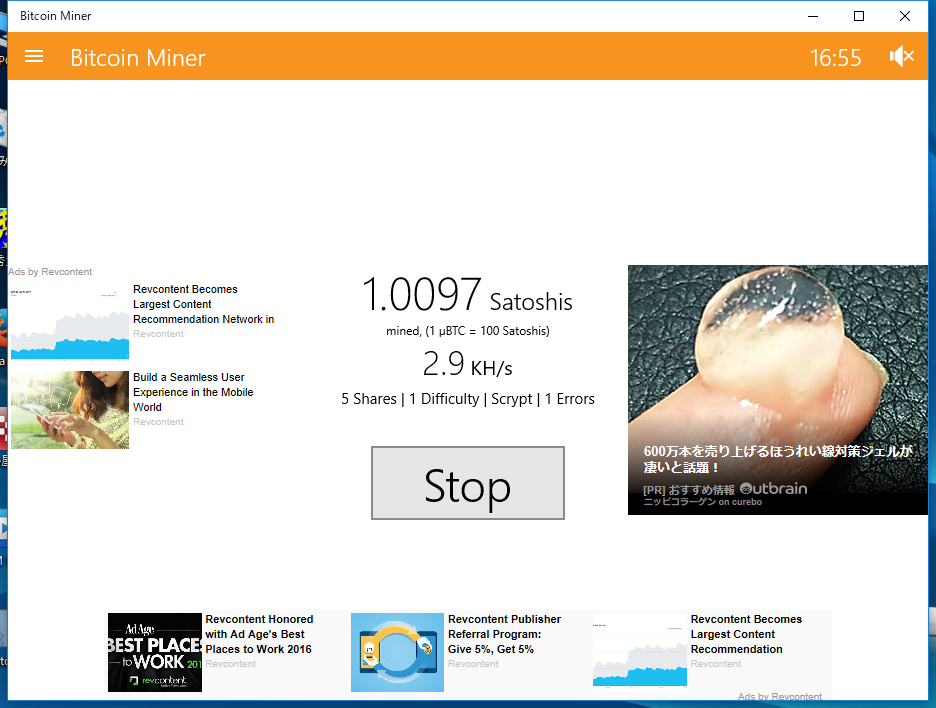Open 'Revcontent Becomes Largest Content Recommendation Network in' link
Screen dimensions: 936x708
point(204,304)
